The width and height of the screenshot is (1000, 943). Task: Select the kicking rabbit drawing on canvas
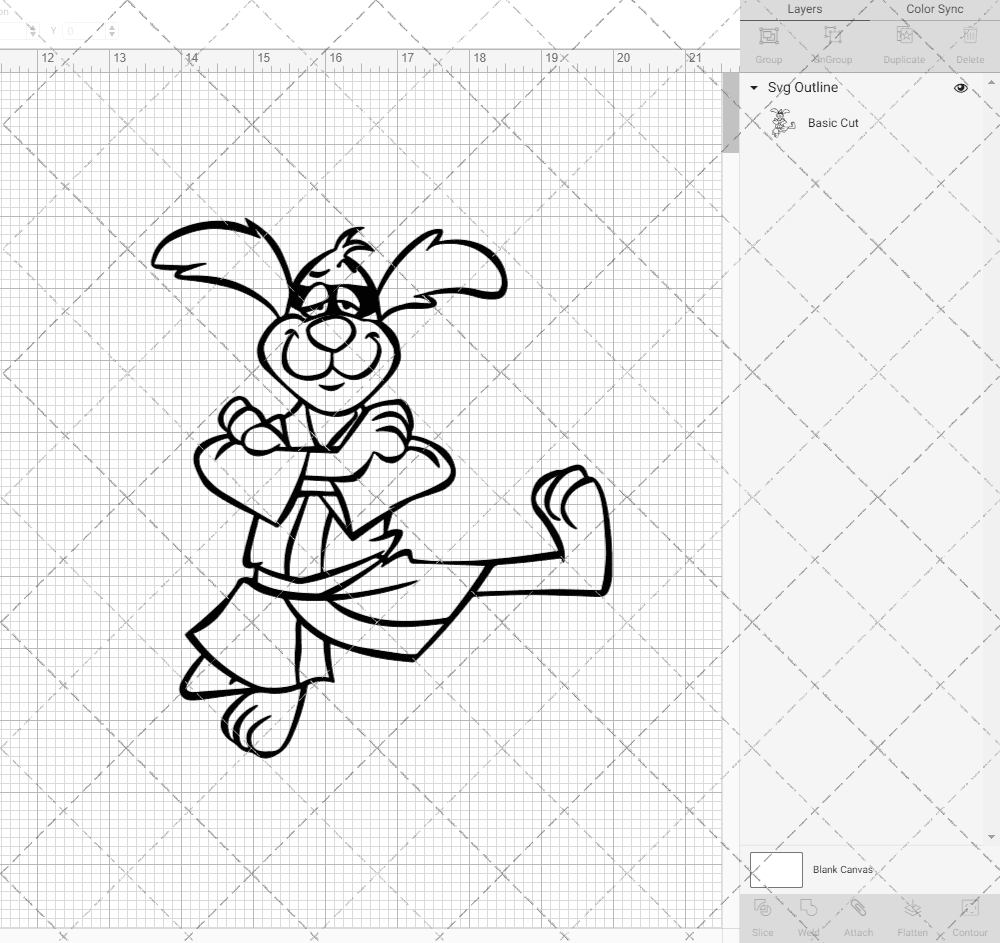pos(381,488)
